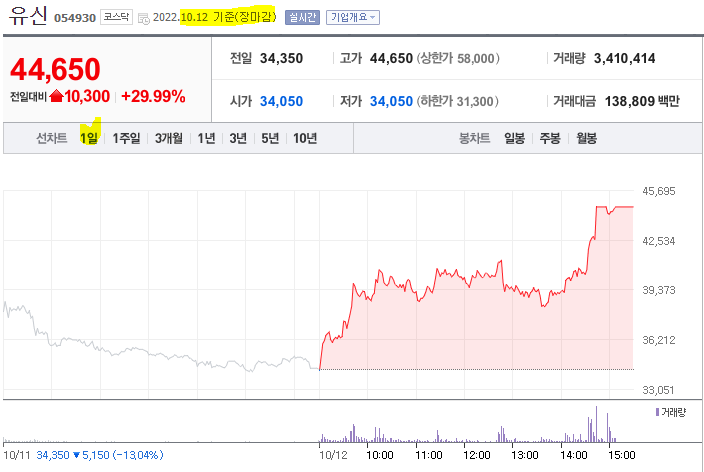Viewport: 704px width, 472px height.
Task: Open the 일봉 candle chart
Action: 514,138
